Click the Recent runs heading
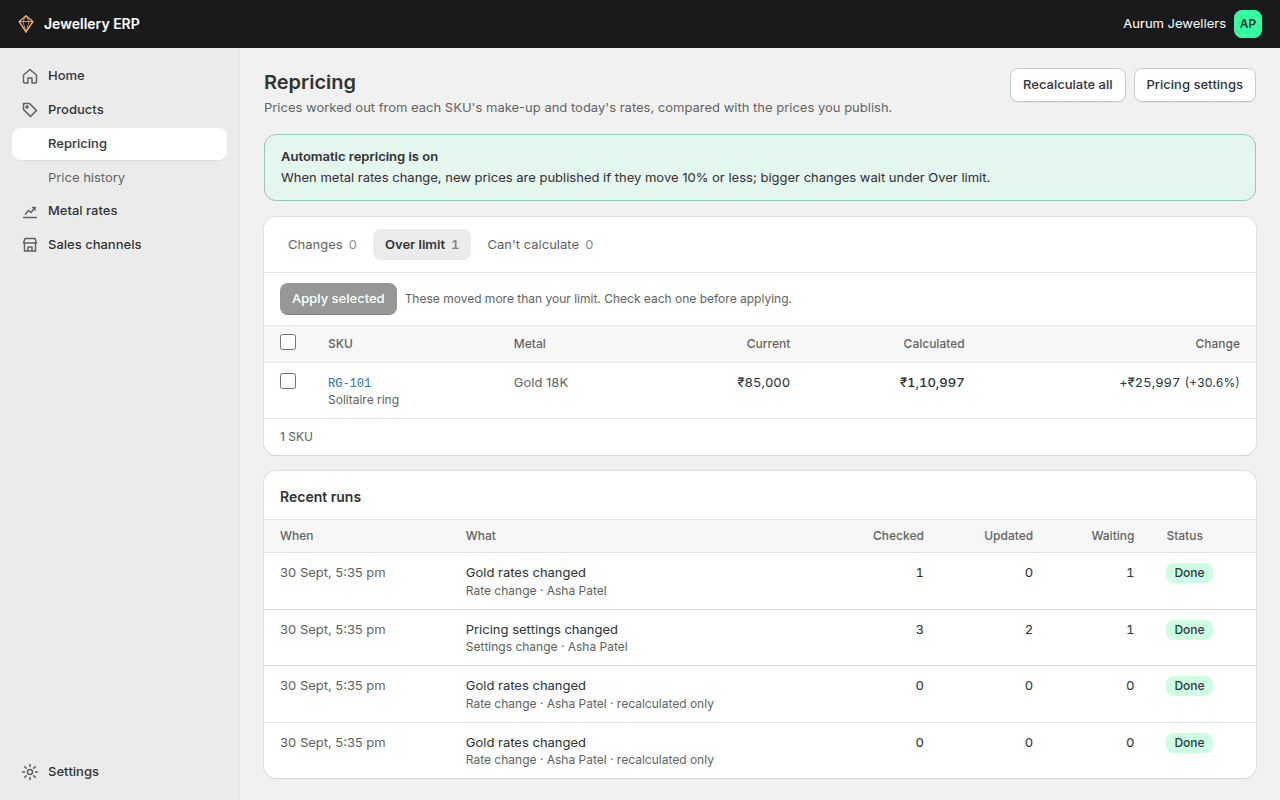Viewport: 1280px width, 800px height. pyautogui.click(x=320, y=497)
